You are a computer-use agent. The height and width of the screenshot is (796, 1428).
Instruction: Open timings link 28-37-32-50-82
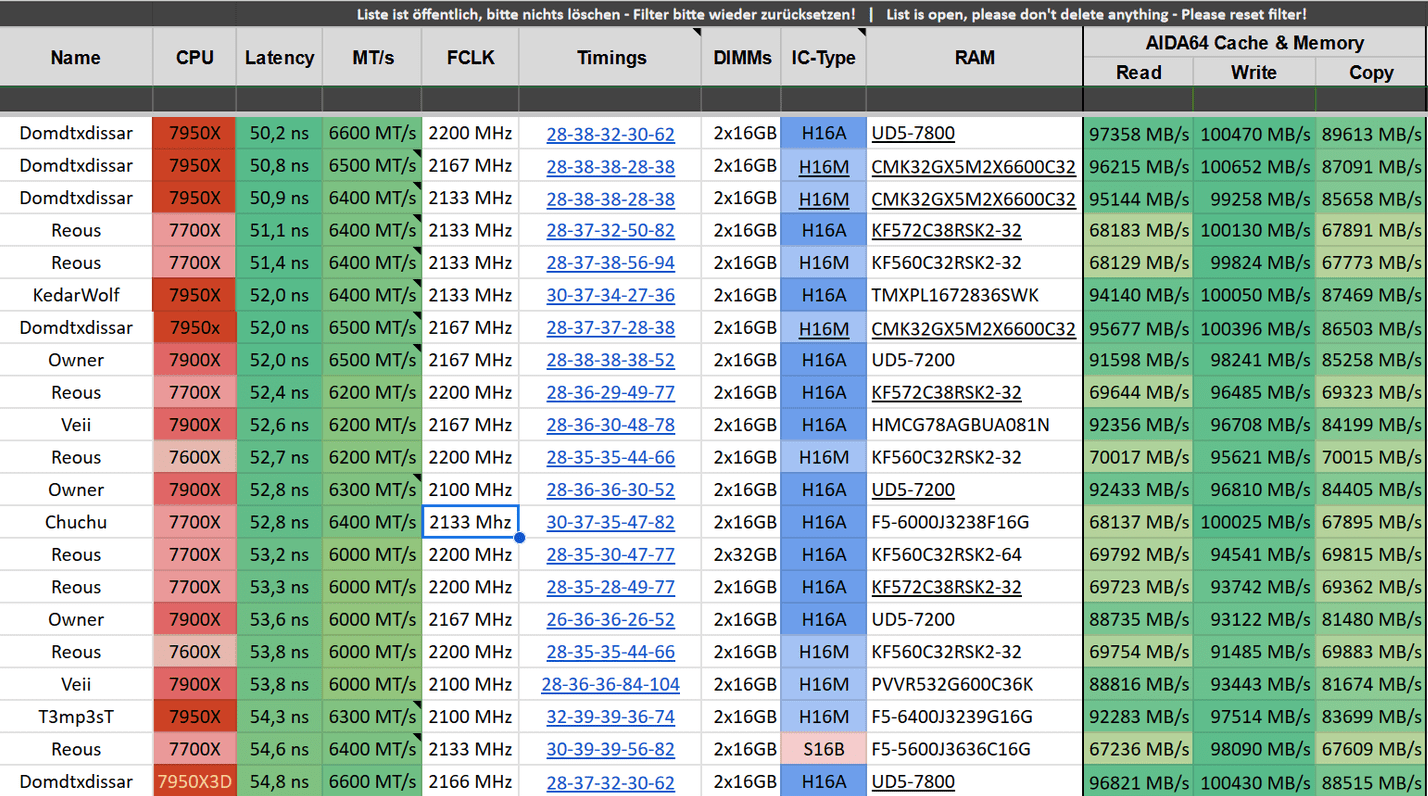pos(610,231)
